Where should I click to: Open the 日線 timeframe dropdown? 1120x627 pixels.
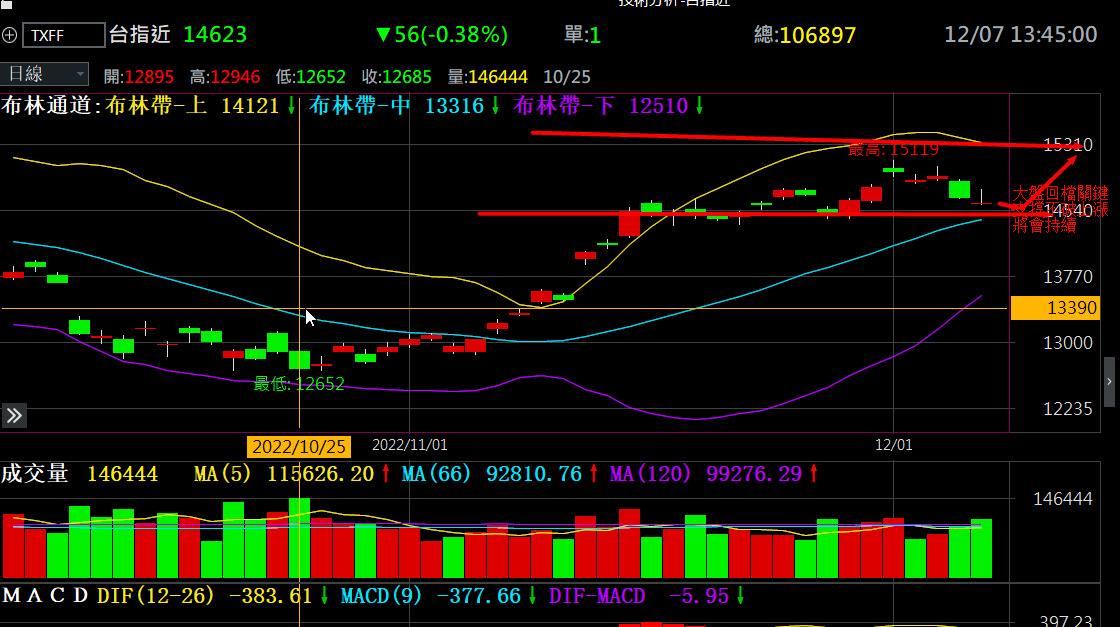46,73
